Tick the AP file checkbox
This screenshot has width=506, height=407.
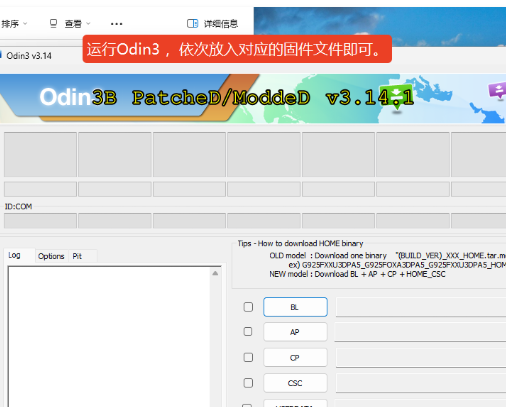248,331
